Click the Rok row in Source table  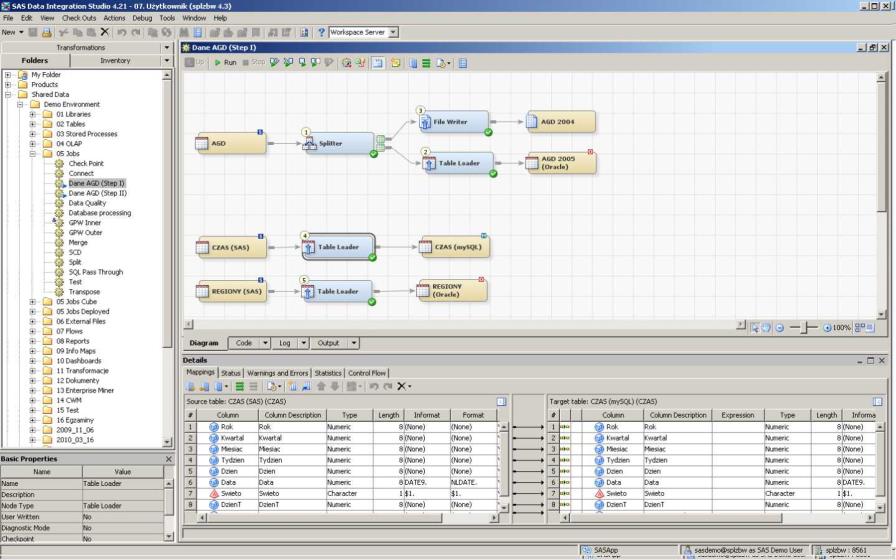tap(341, 427)
